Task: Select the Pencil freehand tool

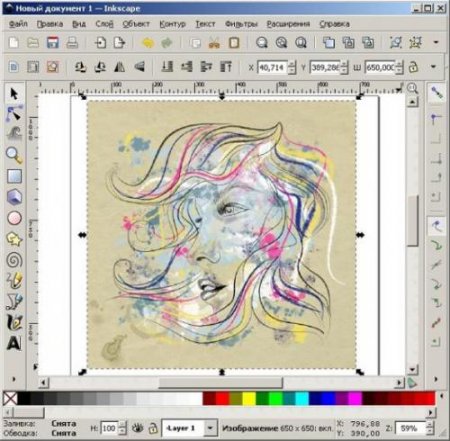Action: (x=14, y=281)
